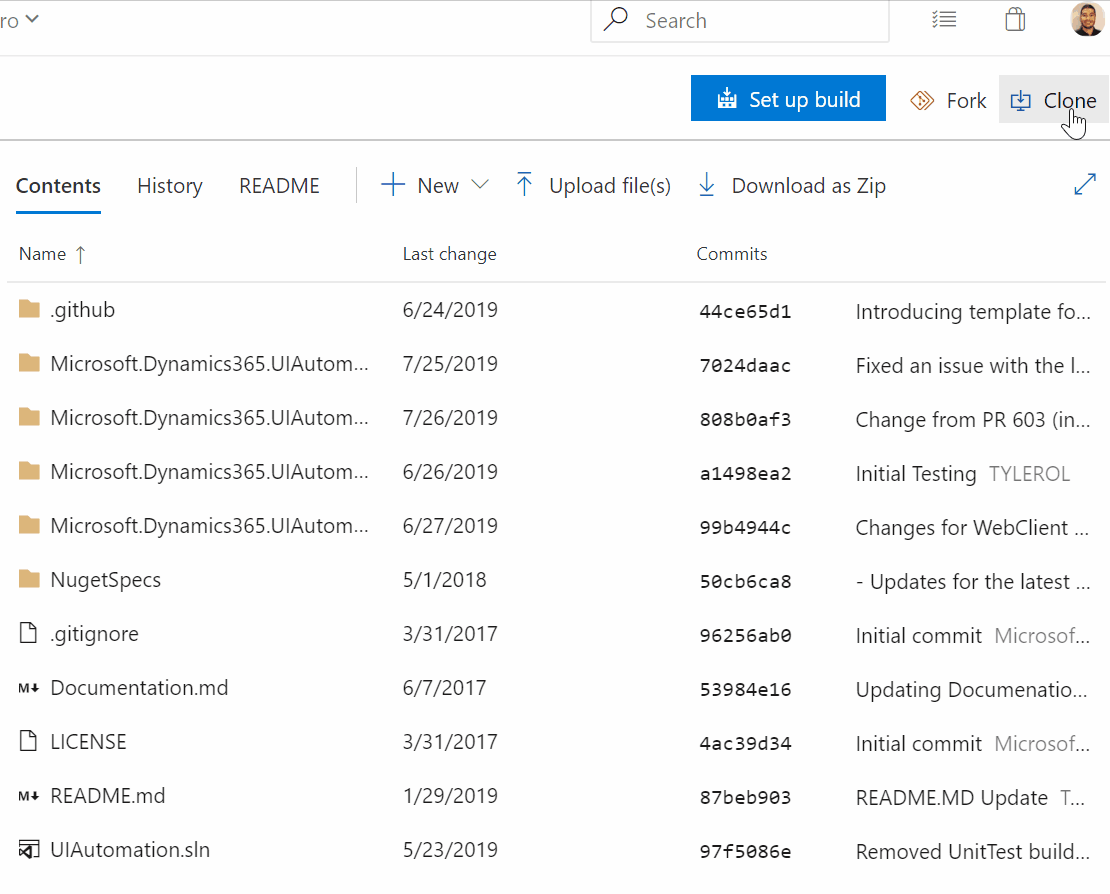Expand the New dropdown chevron
This screenshot has height=894, width=1110.
480,185
